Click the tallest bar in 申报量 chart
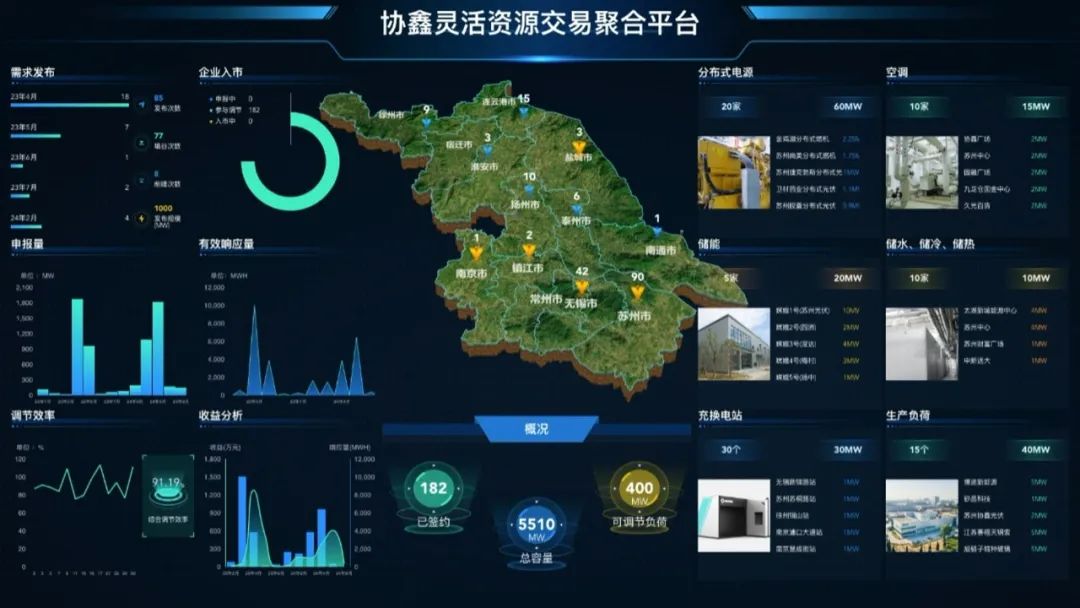 point(77,346)
